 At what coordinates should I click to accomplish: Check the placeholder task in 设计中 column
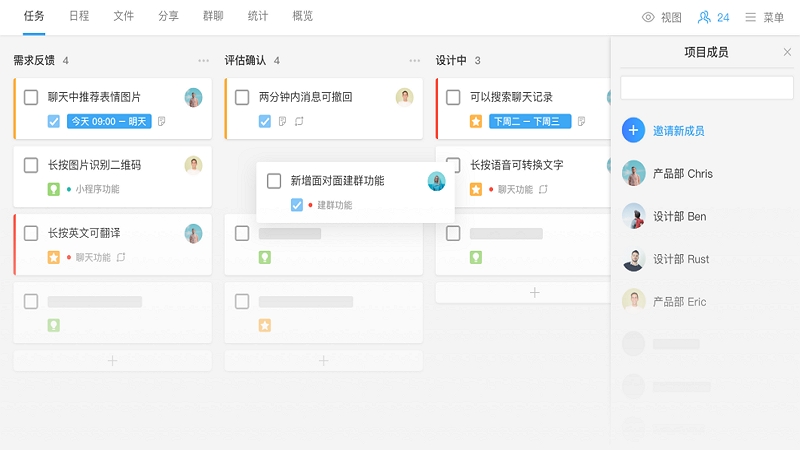(453, 233)
